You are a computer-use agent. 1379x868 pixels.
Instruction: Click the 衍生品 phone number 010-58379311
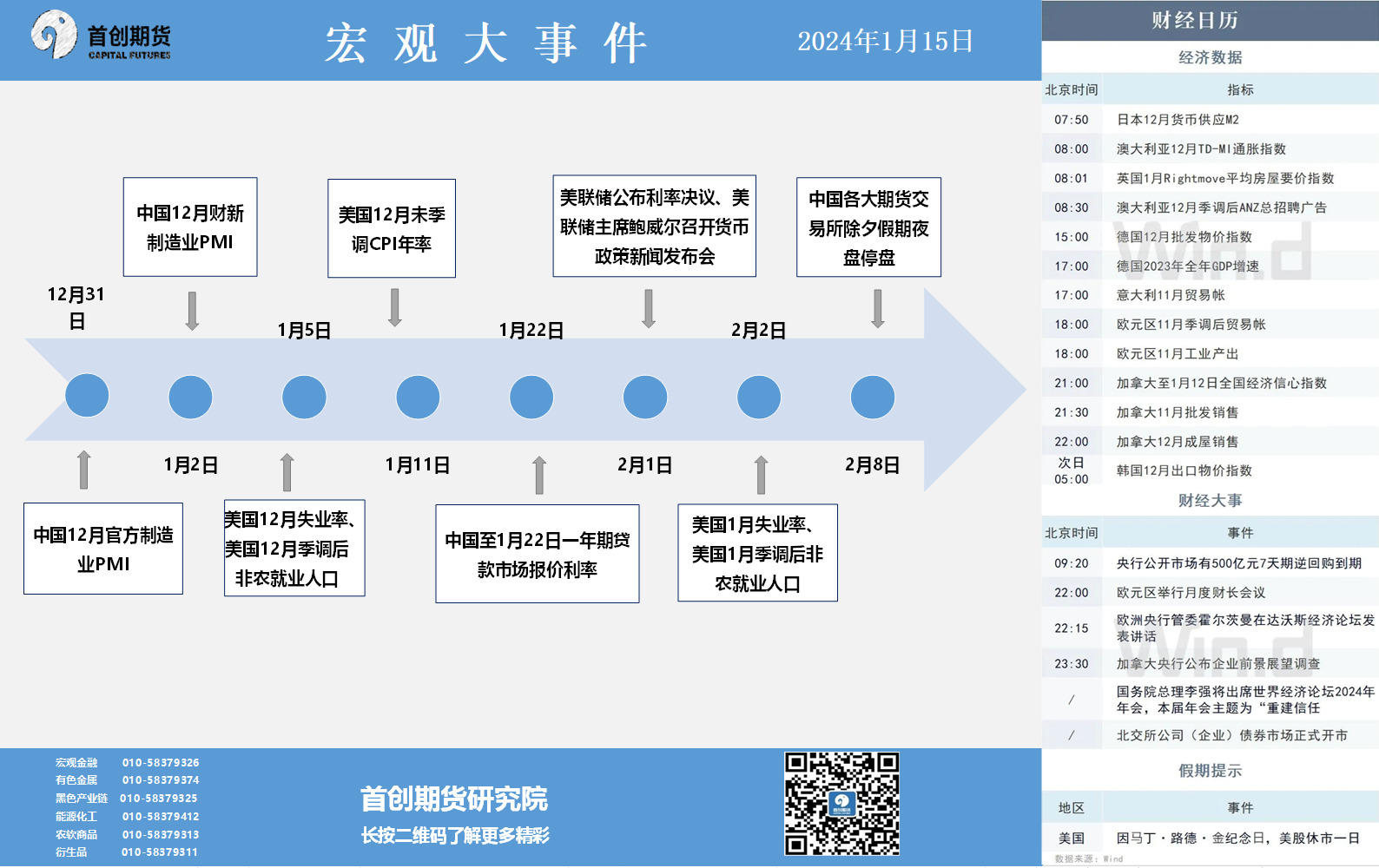coord(160,852)
